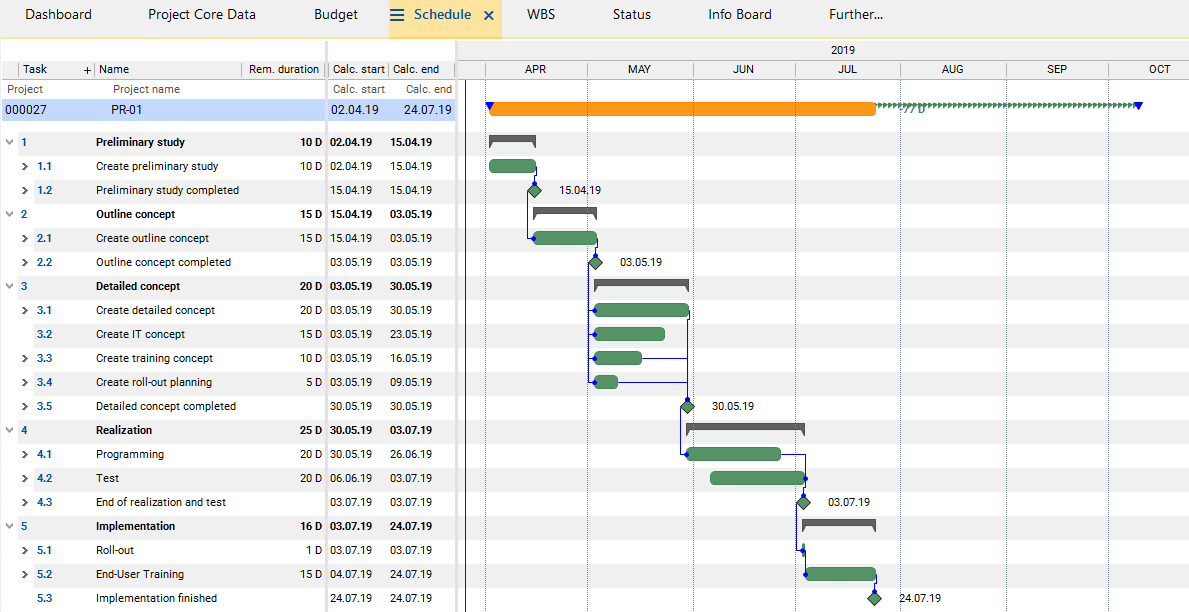Collapse task 1 Preliminary study

[10, 142]
